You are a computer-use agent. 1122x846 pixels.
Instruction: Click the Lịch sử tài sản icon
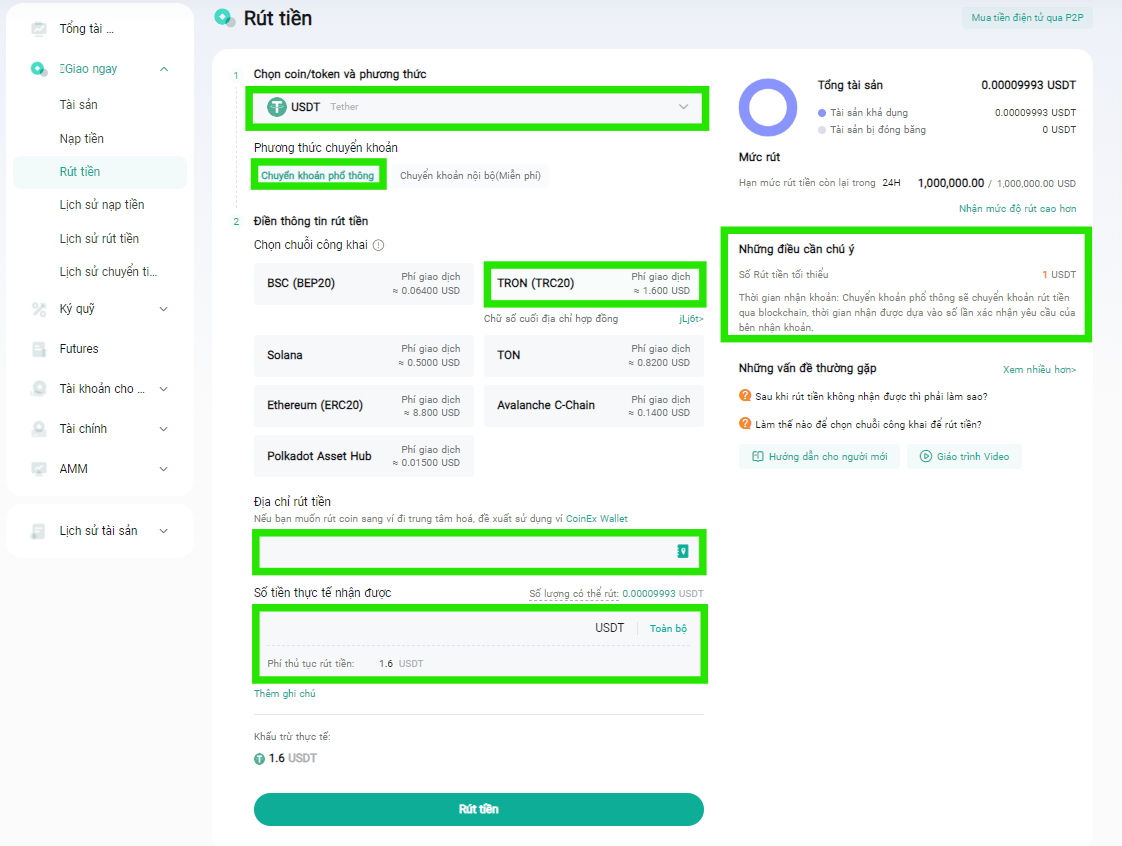[39, 531]
